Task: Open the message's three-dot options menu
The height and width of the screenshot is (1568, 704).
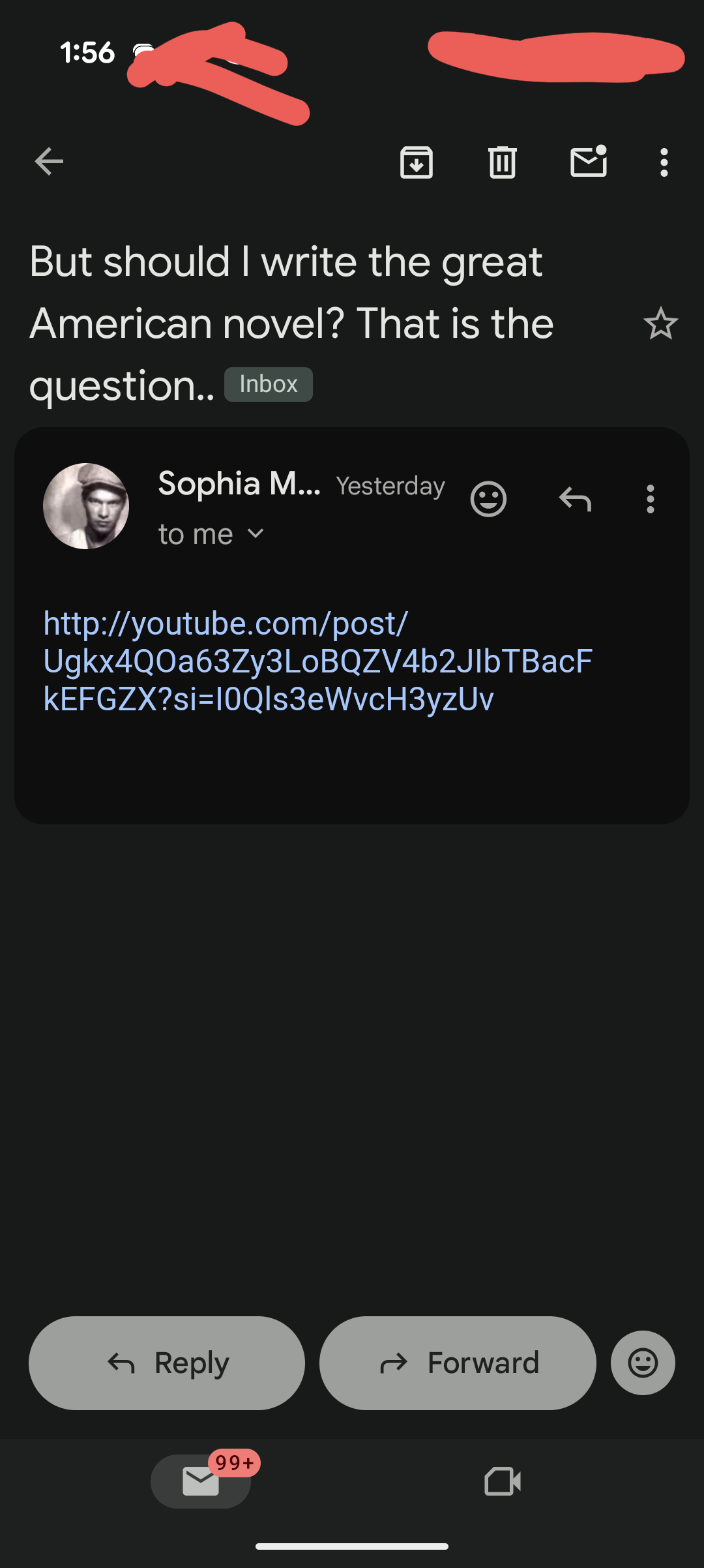Action: point(650,500)
